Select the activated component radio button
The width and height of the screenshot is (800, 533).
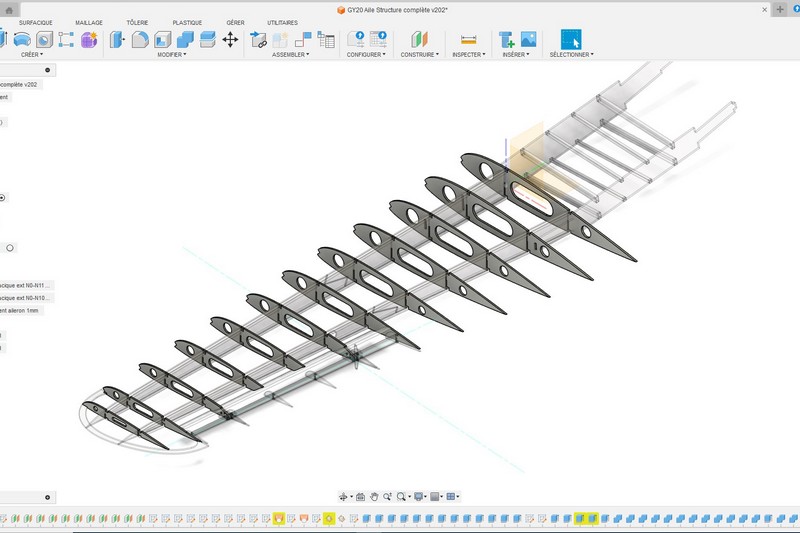(2, 198)
